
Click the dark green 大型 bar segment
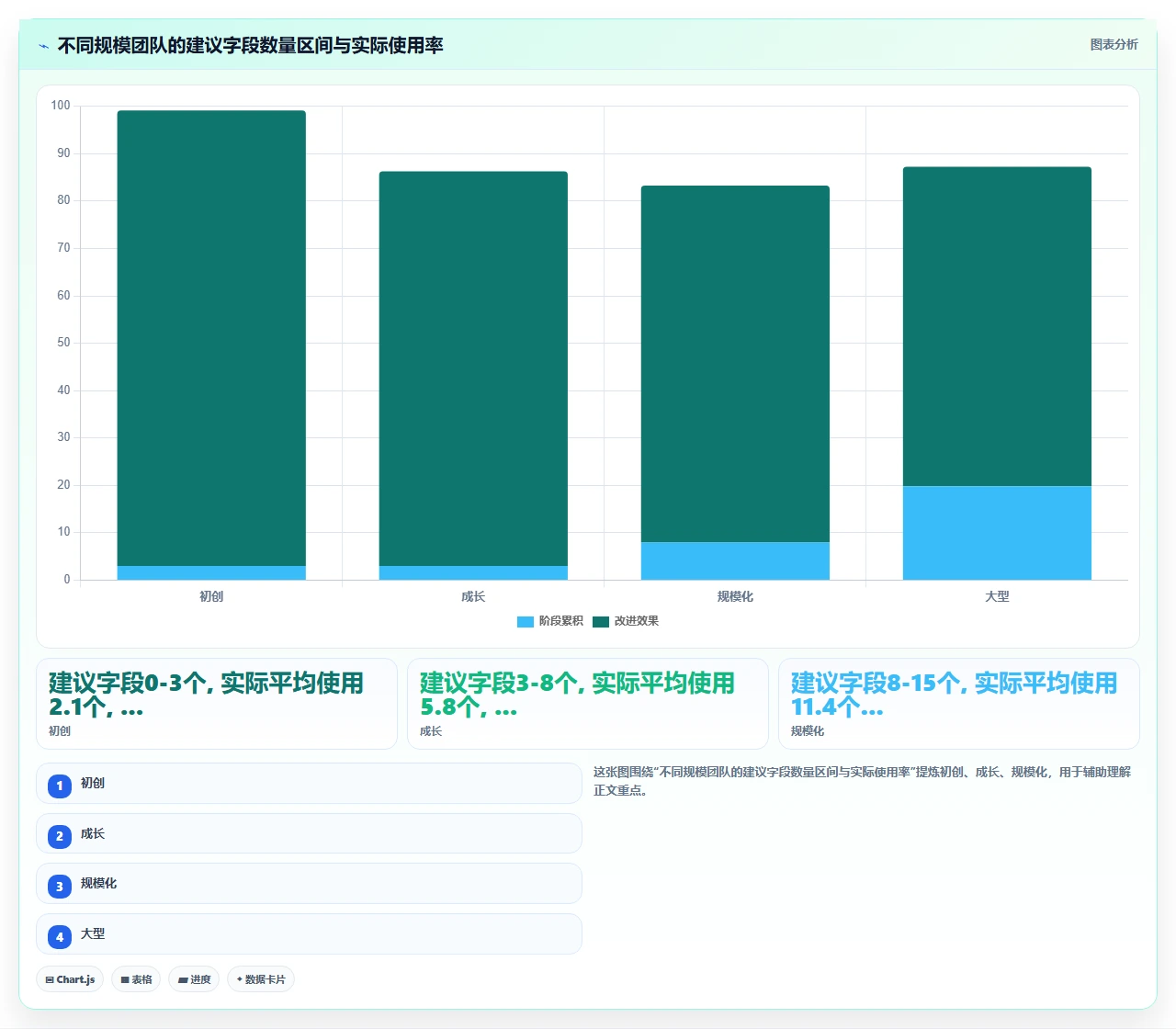(x=997, y=326)
